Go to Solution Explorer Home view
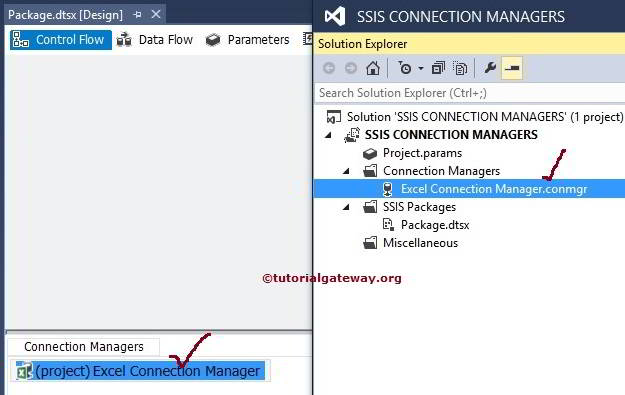Image resolution: width=625 pixels, height=395 pixels. click(x=373, y=68)
